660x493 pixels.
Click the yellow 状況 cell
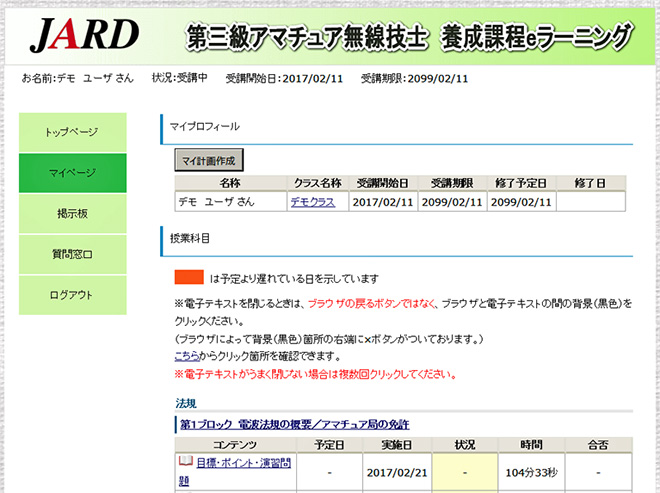(x=465, y=473)
